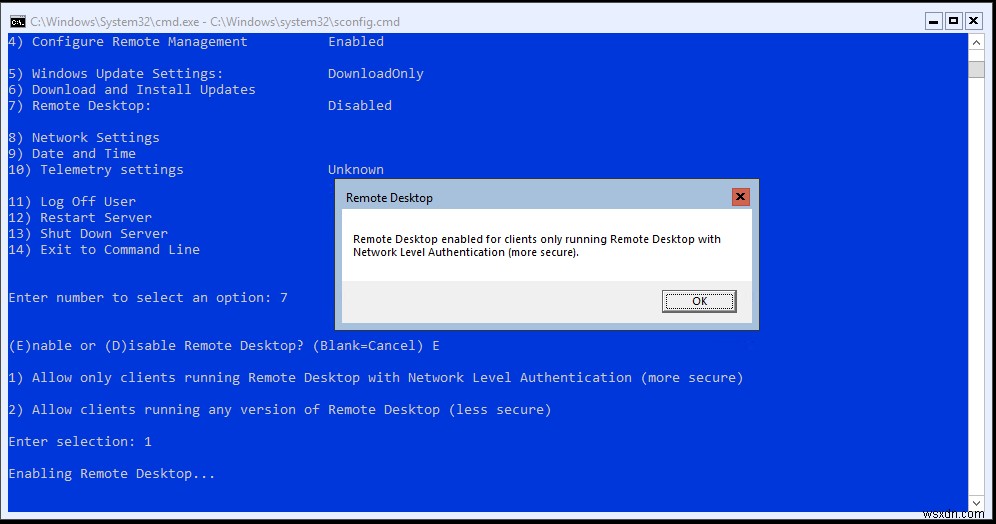The width and height of the screenshot is (996, 524).
Task: Click the 'Enabling Remote Desktop...' line
Action: pos(112,474)
